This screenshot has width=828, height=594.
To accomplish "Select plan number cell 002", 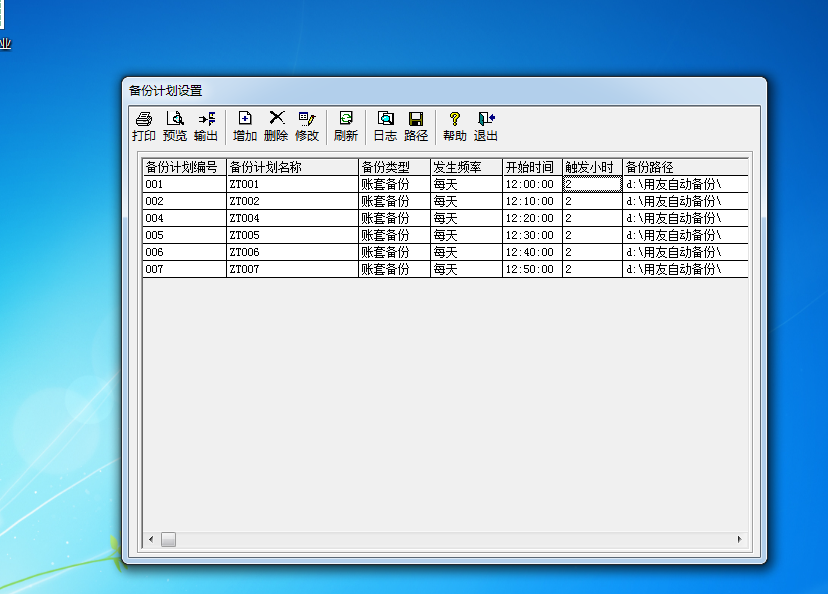I will click(184, 201).
